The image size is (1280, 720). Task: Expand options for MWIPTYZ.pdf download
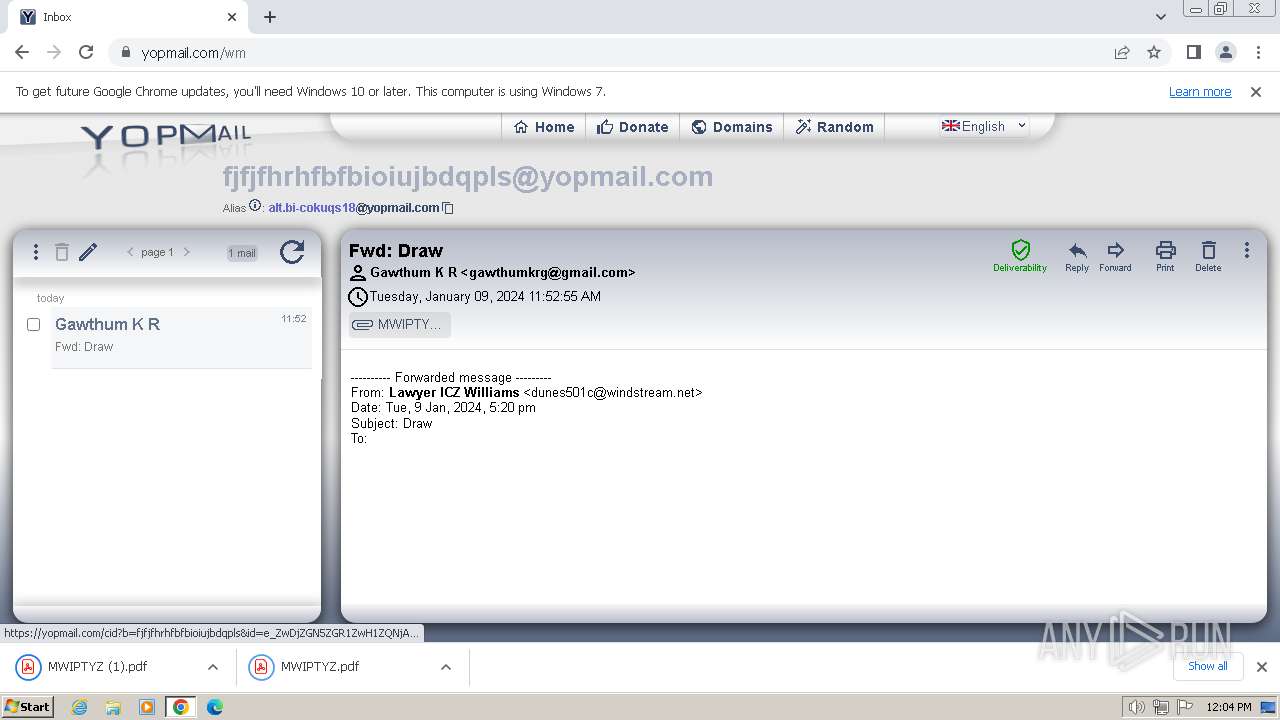click(446, 667)
